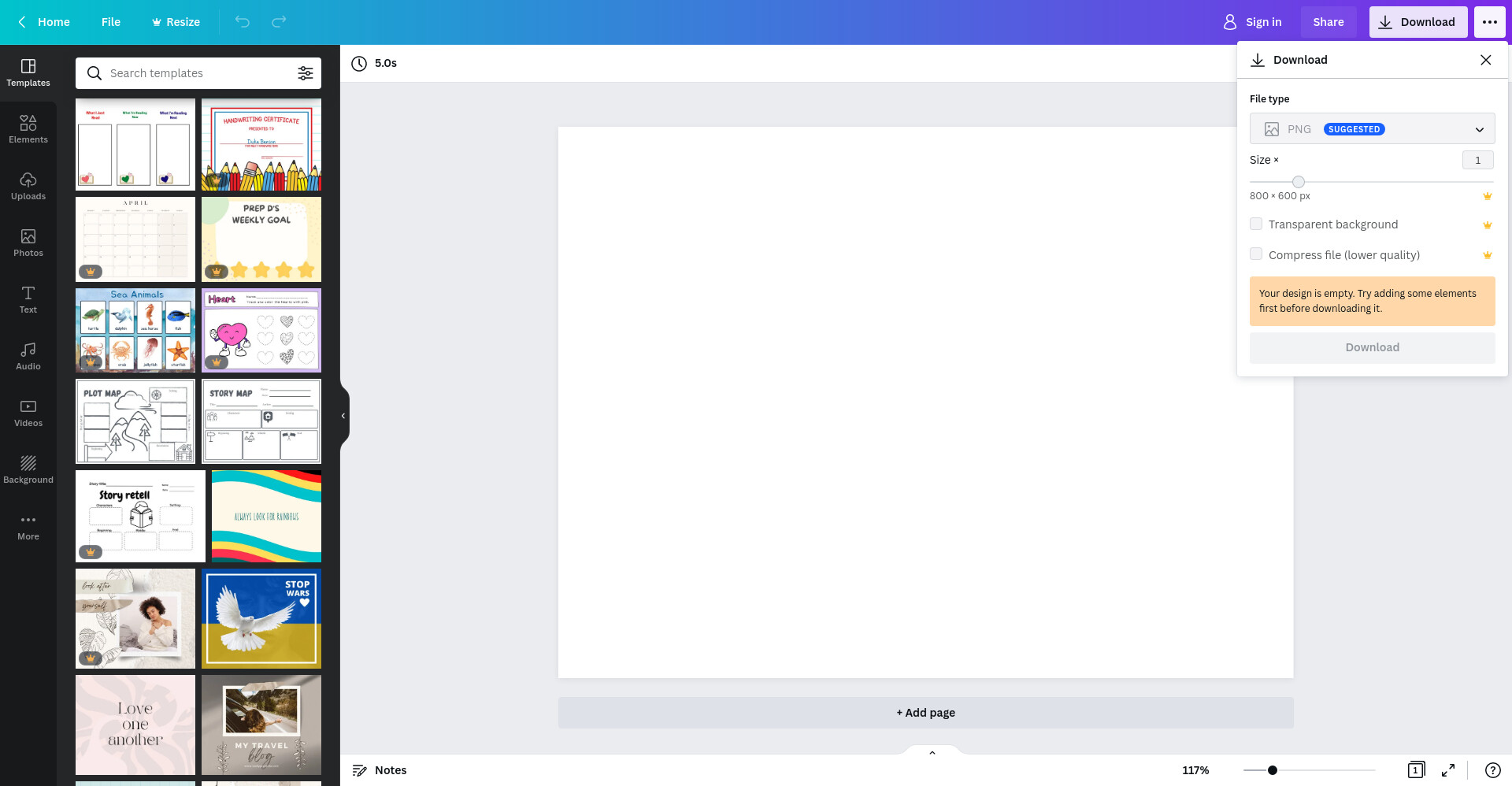1512x786 pixels.
Task: Select the Prep D's Weekly Goal template
Action: (261, 239)
